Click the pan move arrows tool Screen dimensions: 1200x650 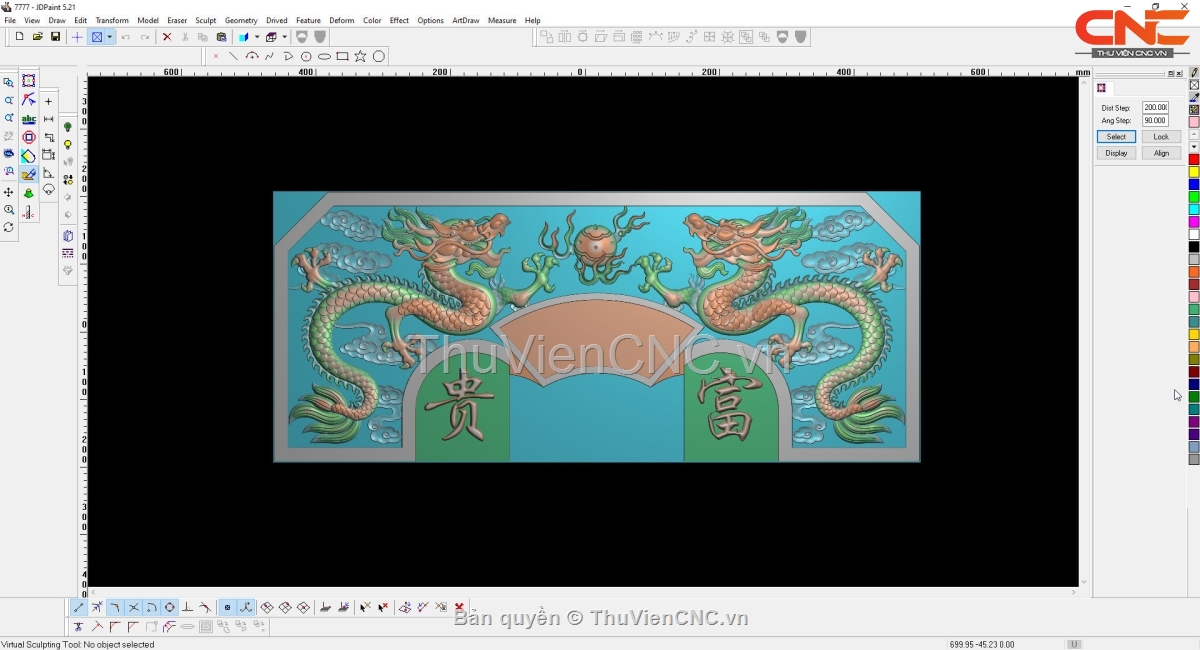[x=9, y=192]
